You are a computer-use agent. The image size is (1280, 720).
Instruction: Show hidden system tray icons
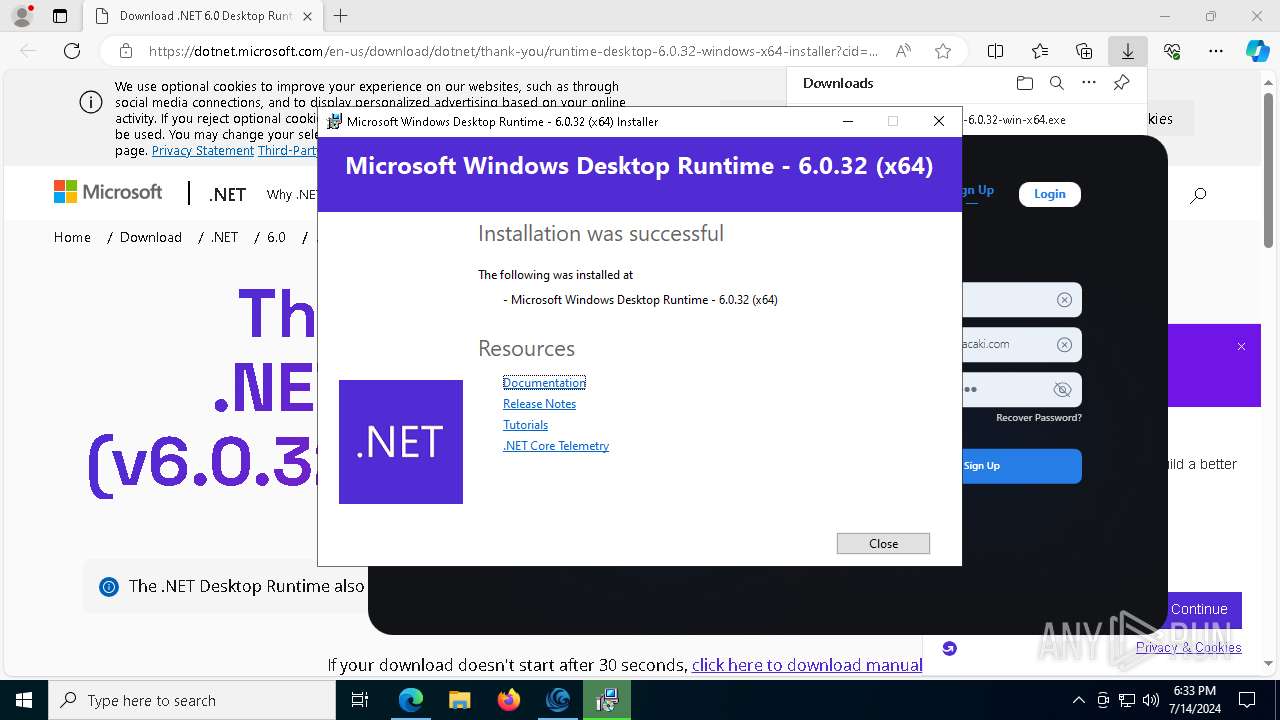[1078, 700]
